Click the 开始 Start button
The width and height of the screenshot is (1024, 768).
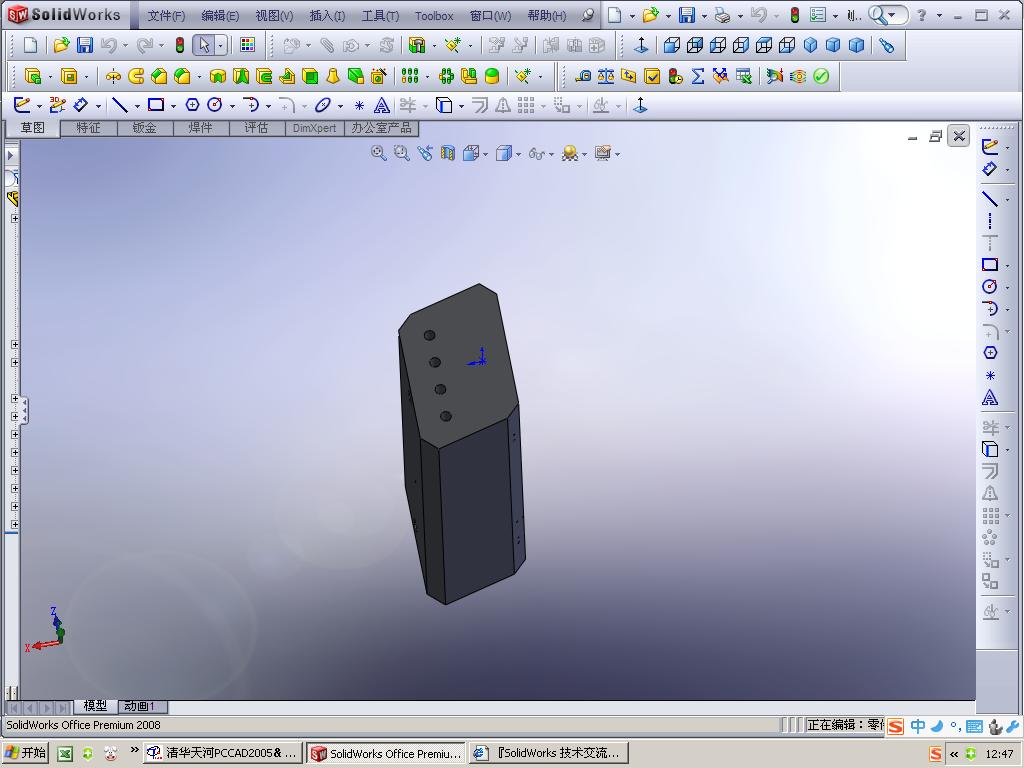[26, 753]
